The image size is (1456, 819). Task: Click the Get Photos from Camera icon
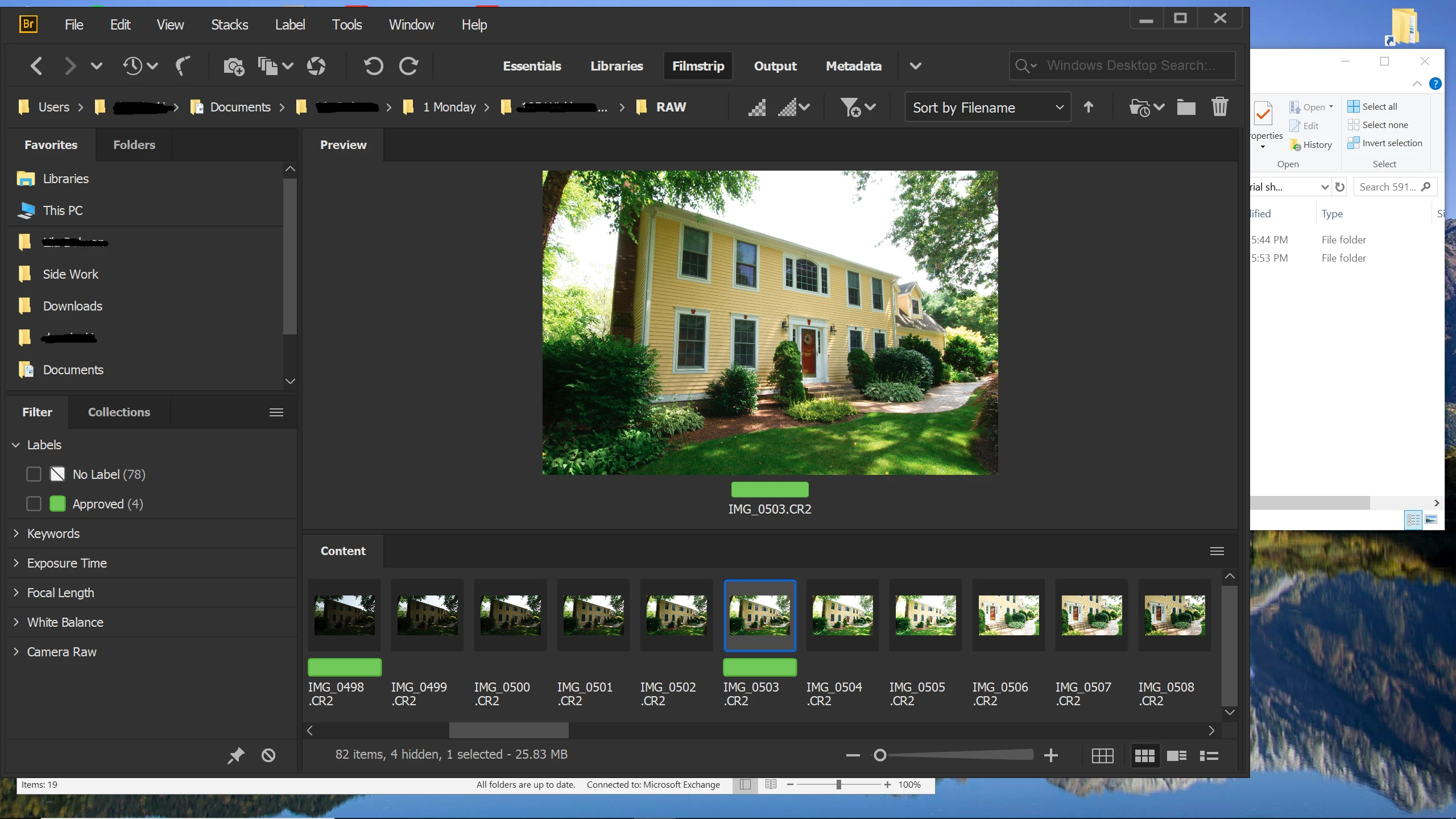pos(233,66)
